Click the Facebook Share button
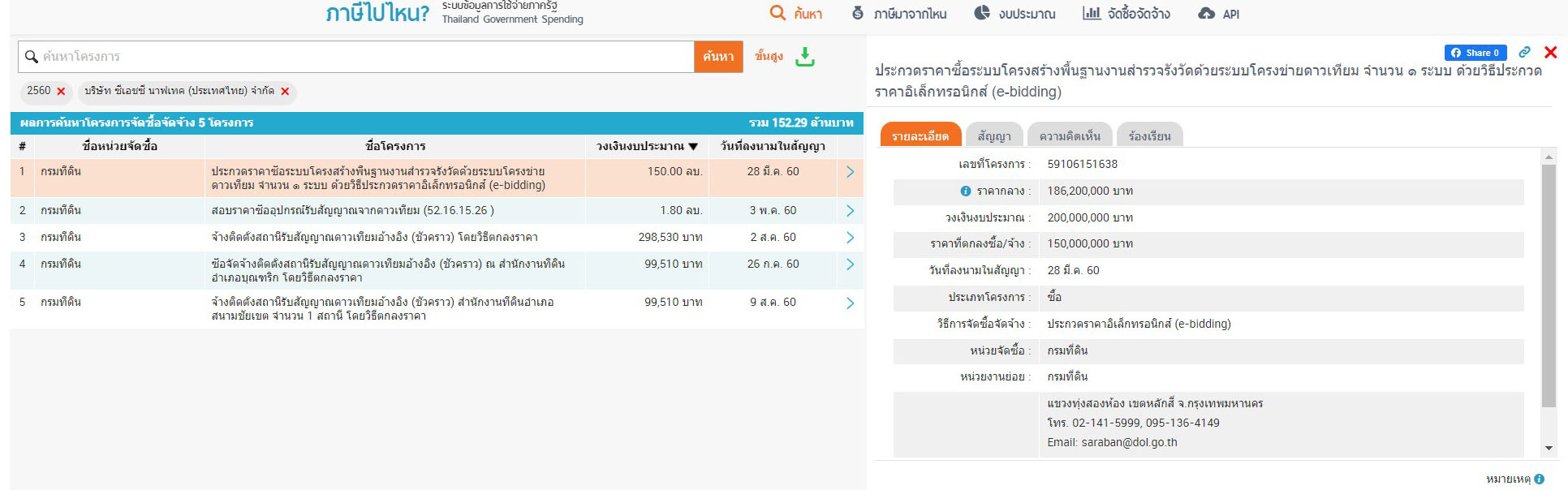 pos(1475,53)
